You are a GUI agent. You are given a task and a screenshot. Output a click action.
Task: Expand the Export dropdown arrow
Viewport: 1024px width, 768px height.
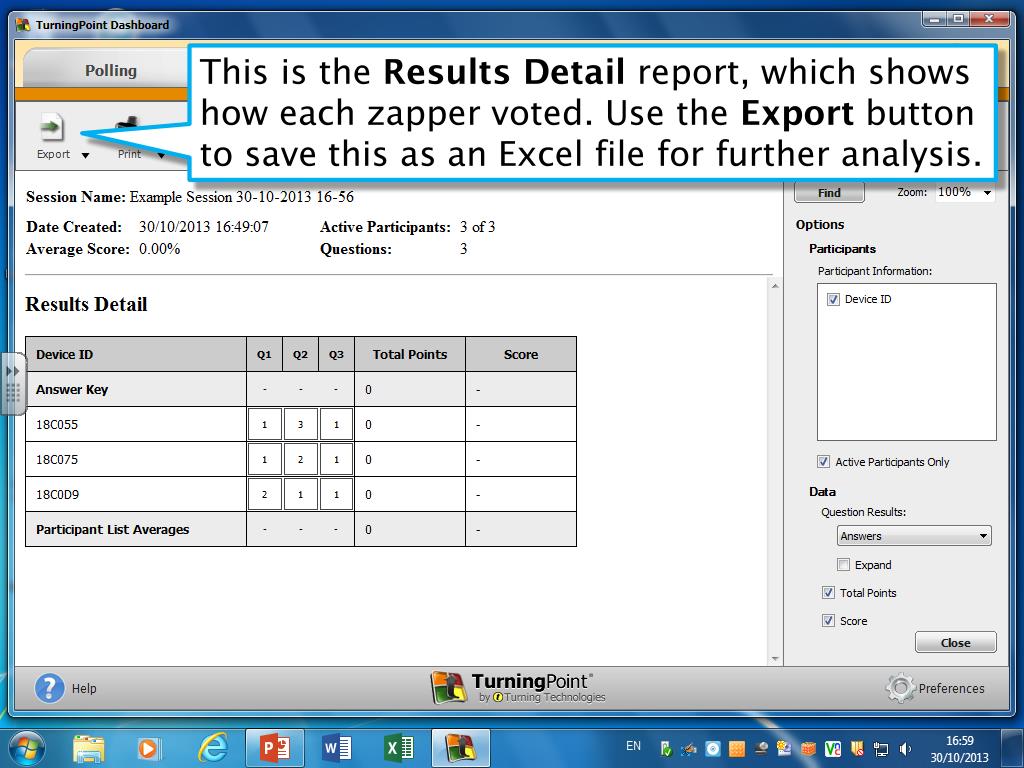[85, 155]
